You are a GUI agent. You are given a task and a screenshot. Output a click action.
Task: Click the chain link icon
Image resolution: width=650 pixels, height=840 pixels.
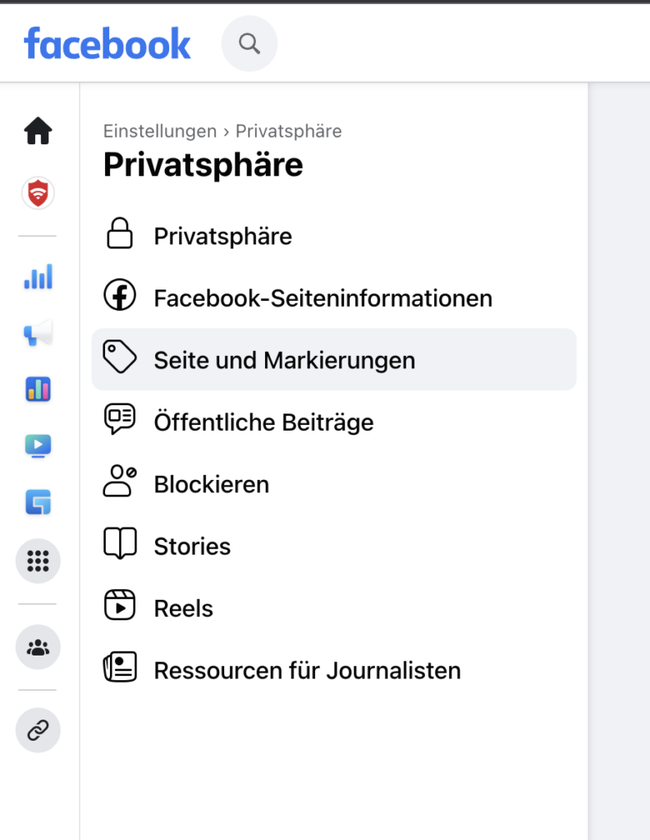pos(38,731)
